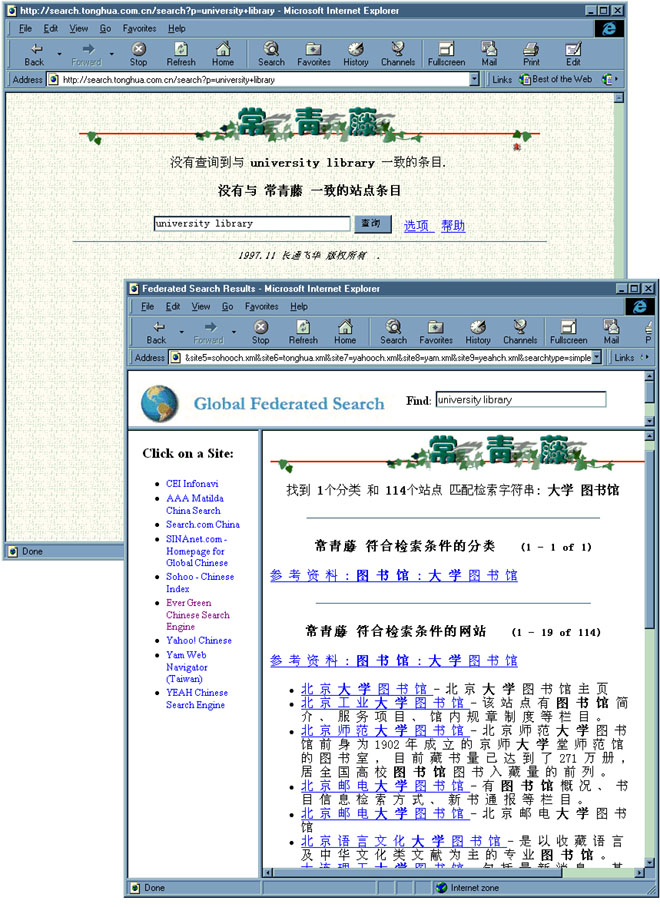Click Refresh icon in Federated Search Results window
660x907 pixels.
(x=303, y=332)
